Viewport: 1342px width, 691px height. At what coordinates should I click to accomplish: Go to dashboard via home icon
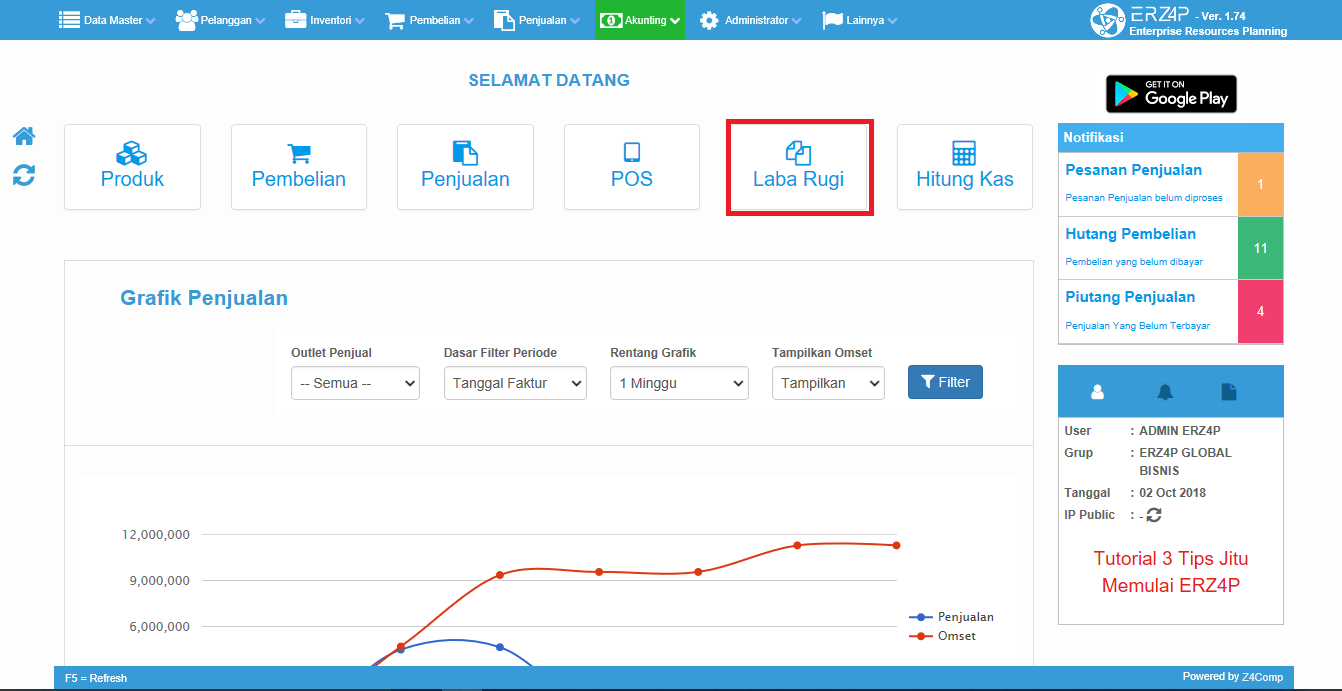(x=24, y=136)
